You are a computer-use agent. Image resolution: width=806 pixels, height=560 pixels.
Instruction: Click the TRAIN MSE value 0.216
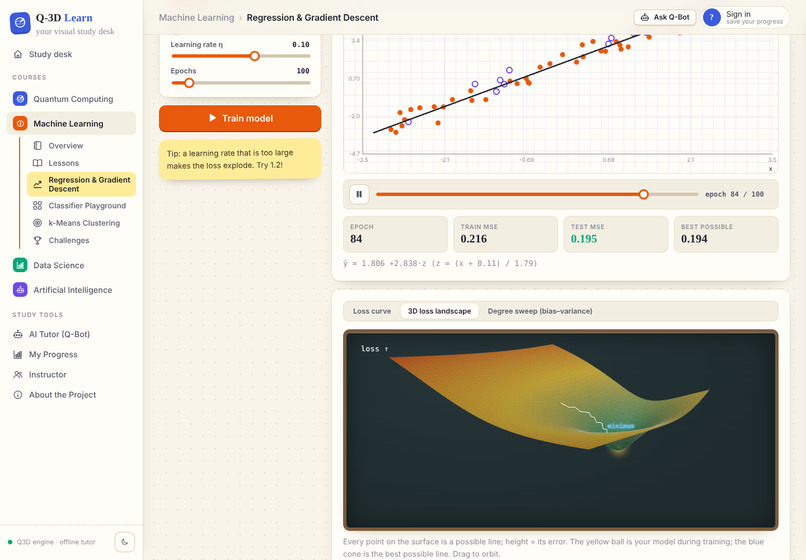(x=473, y=239)
